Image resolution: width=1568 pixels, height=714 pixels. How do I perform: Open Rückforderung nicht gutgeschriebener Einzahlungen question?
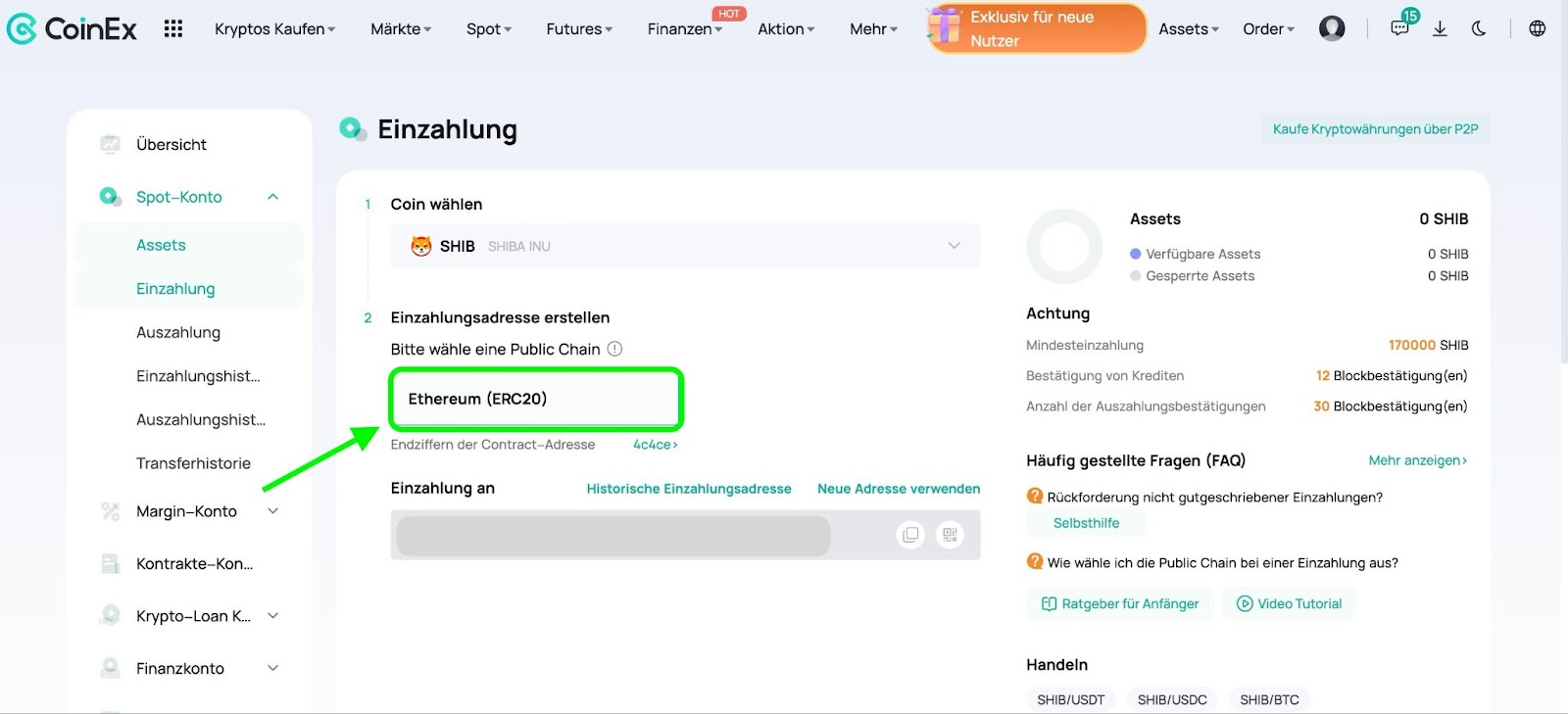point(1214,498)
